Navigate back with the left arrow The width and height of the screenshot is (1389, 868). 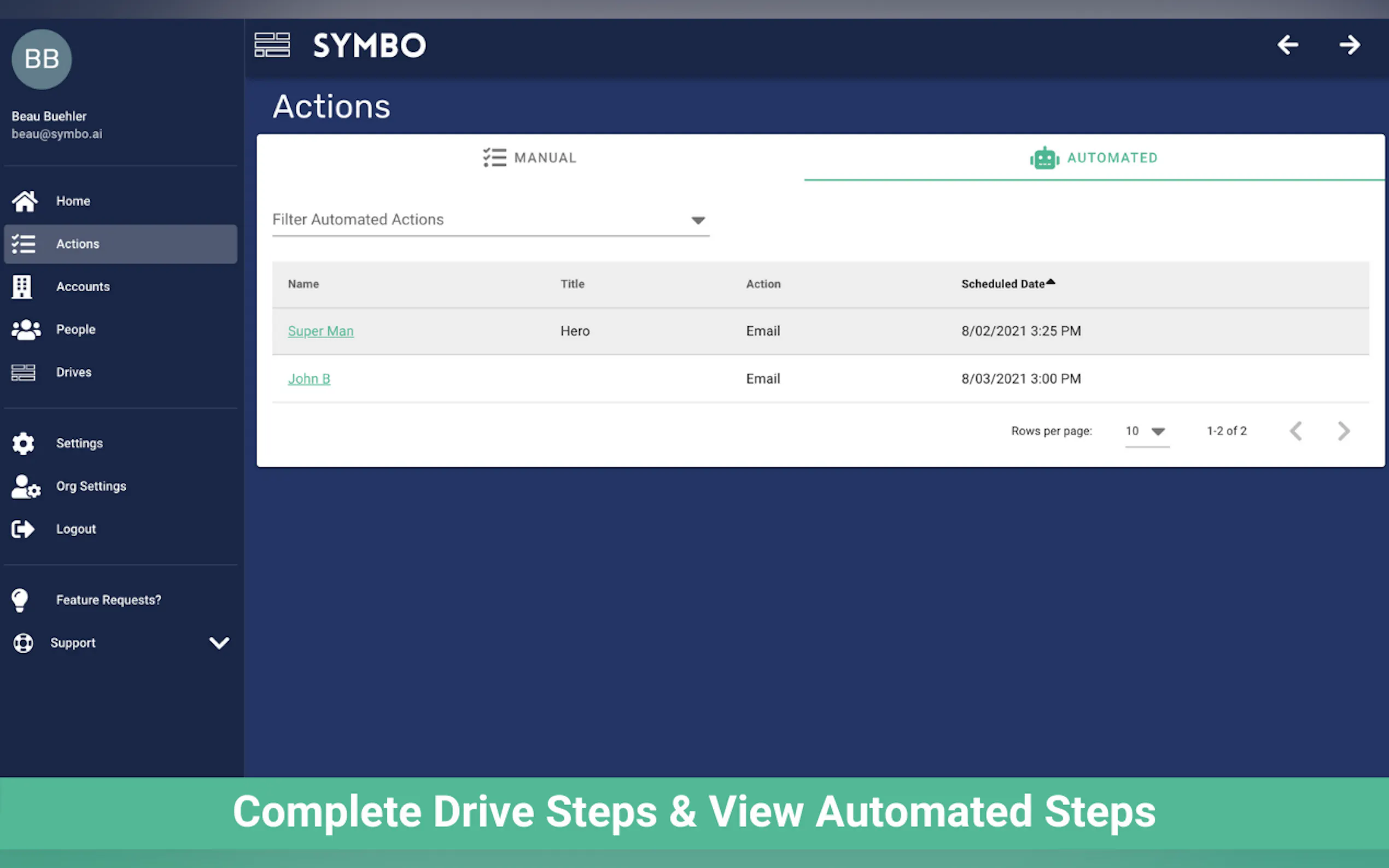[x=1287, y=45]
